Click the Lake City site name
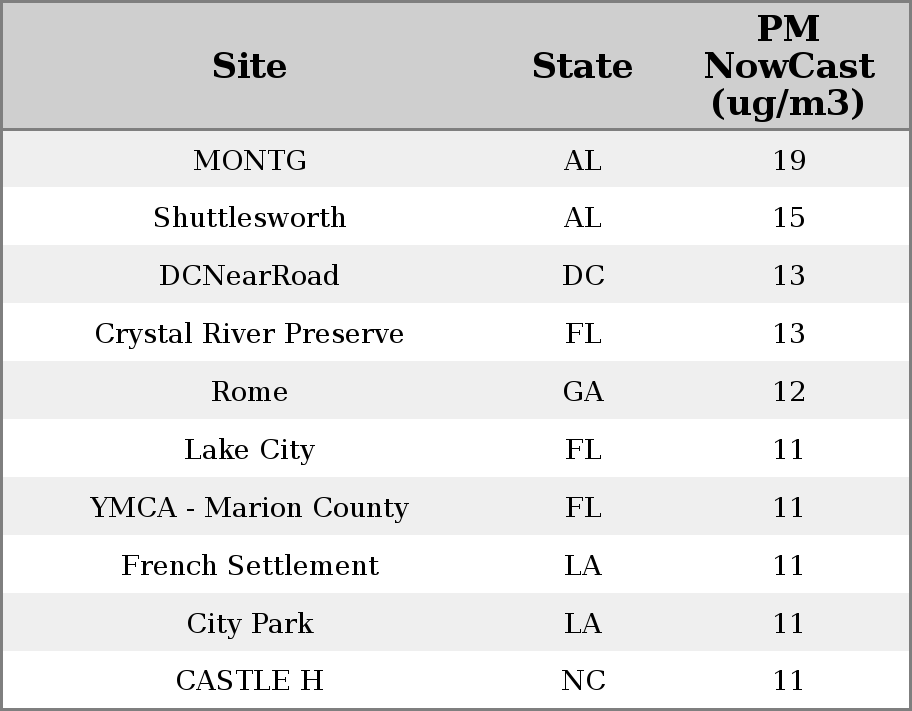This screenshot has width=912, height=711. (x=250, y=450)
